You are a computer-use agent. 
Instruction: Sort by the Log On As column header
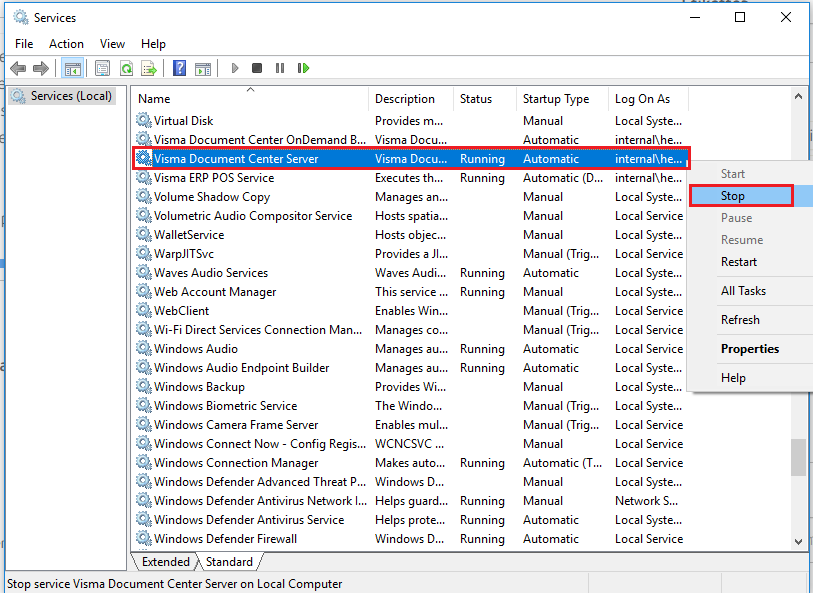click(x=649, y=99)
